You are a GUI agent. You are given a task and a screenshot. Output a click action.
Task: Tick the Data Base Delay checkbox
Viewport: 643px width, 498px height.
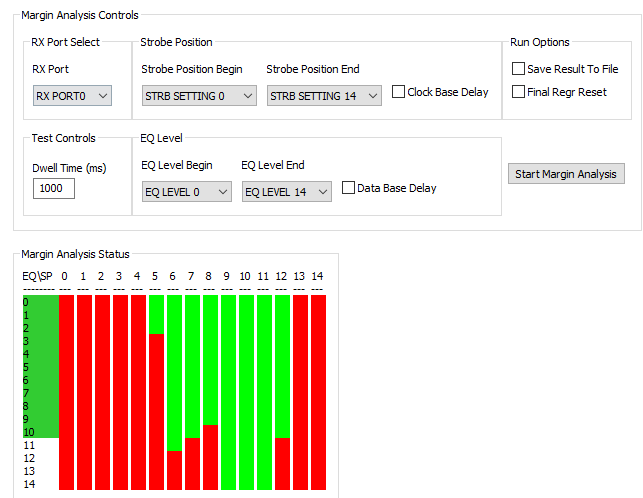(348, 188)
